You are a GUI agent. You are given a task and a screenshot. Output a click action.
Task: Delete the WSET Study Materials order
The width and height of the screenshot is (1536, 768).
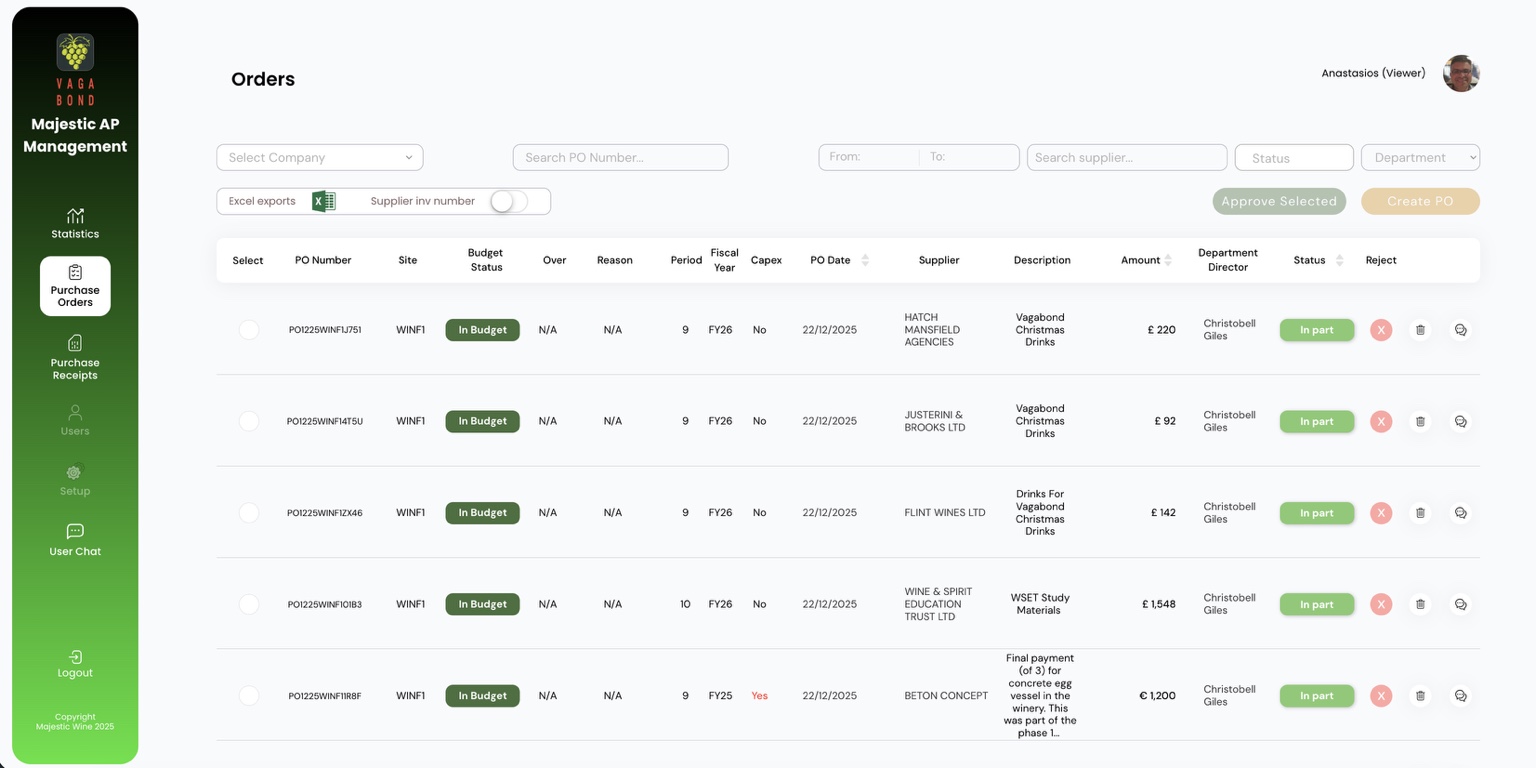(x=1420, y=604)
